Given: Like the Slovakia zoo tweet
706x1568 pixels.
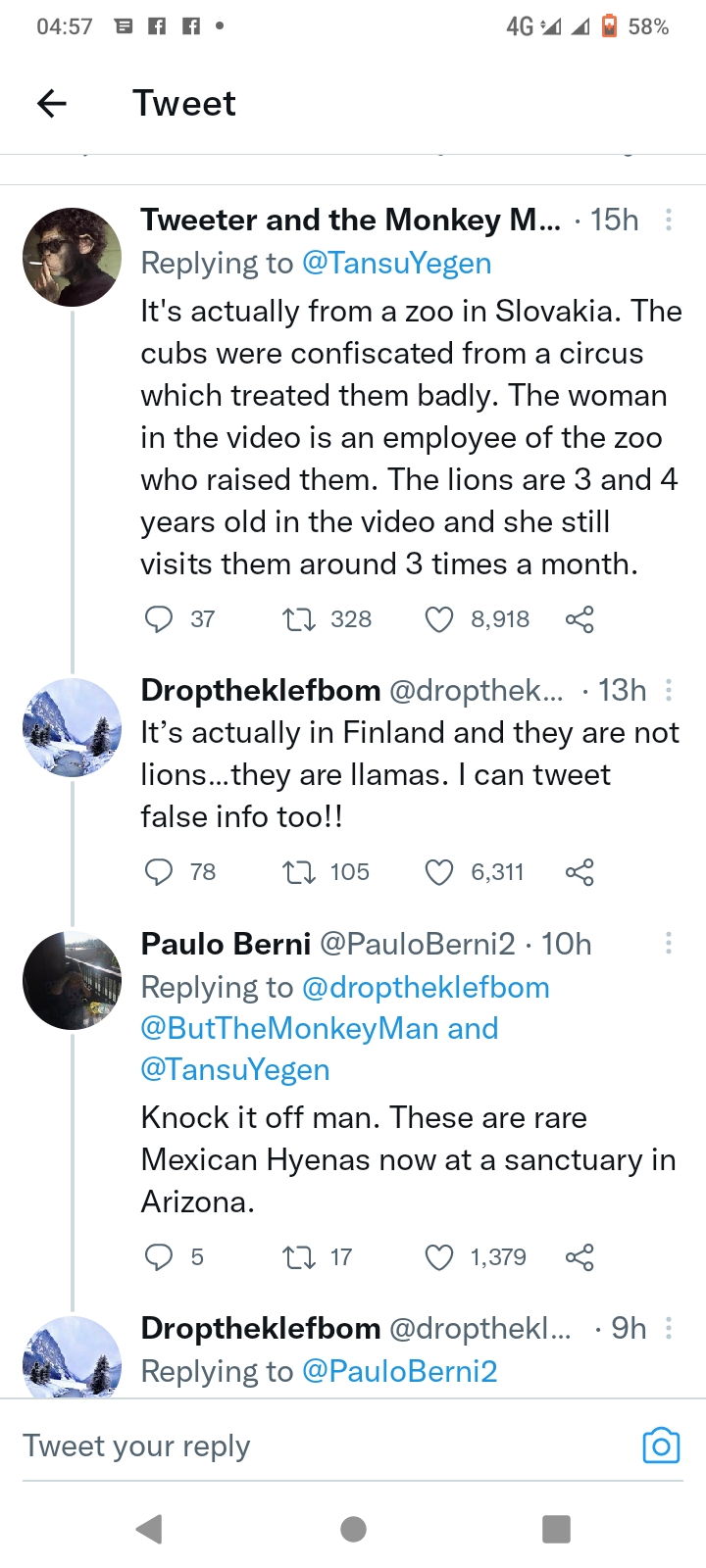Looking at the screenshot, I should click(438, 619).
